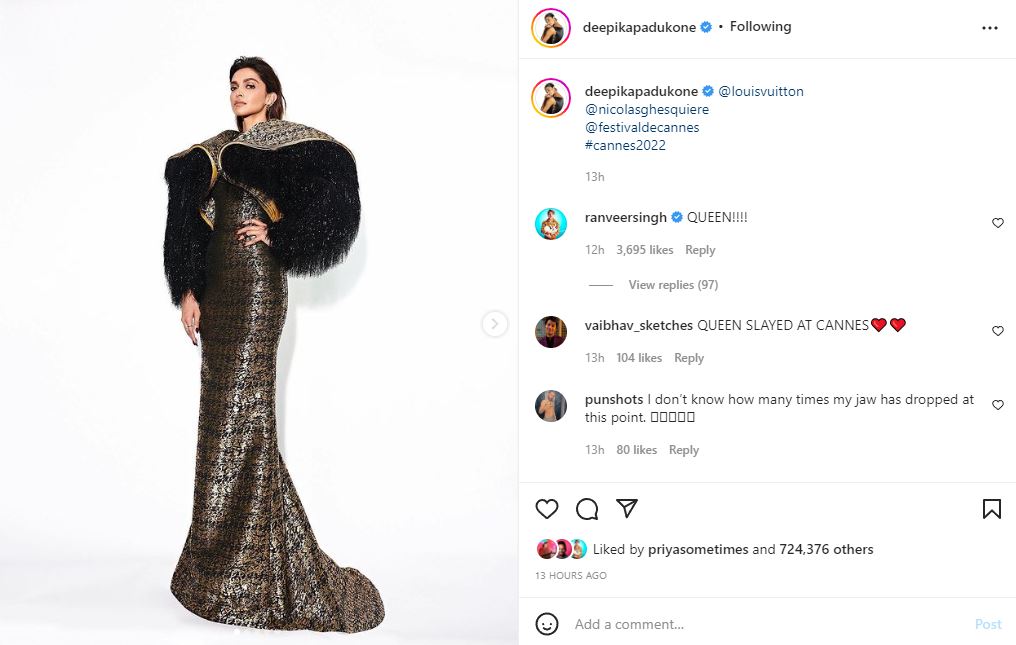Like ranveersingh's QUEEN comment
The height and width of the screenshot is (645, 1016).
(998, 223)
